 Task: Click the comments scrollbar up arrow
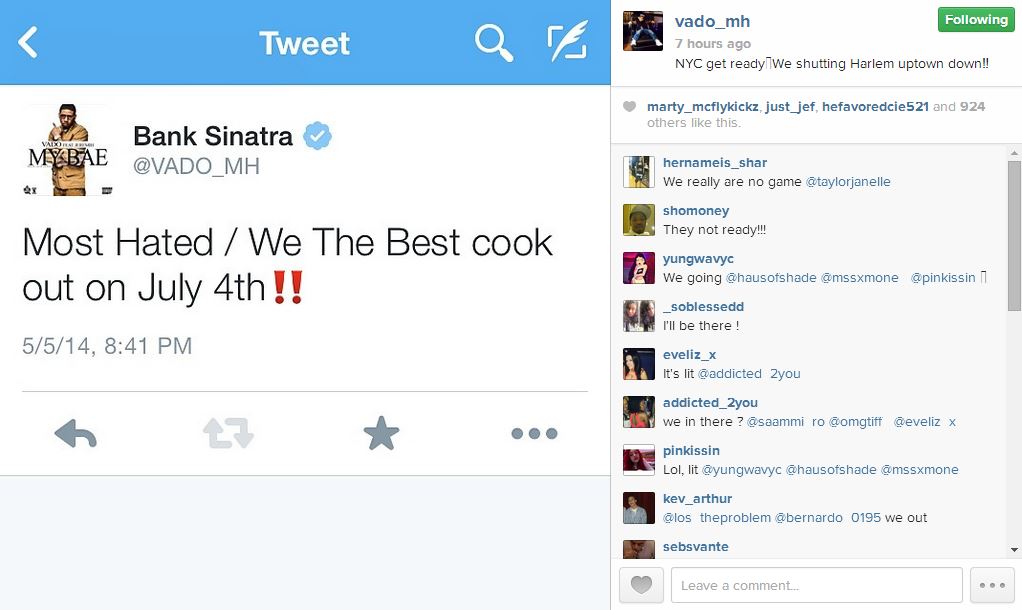coord(1014,154)
